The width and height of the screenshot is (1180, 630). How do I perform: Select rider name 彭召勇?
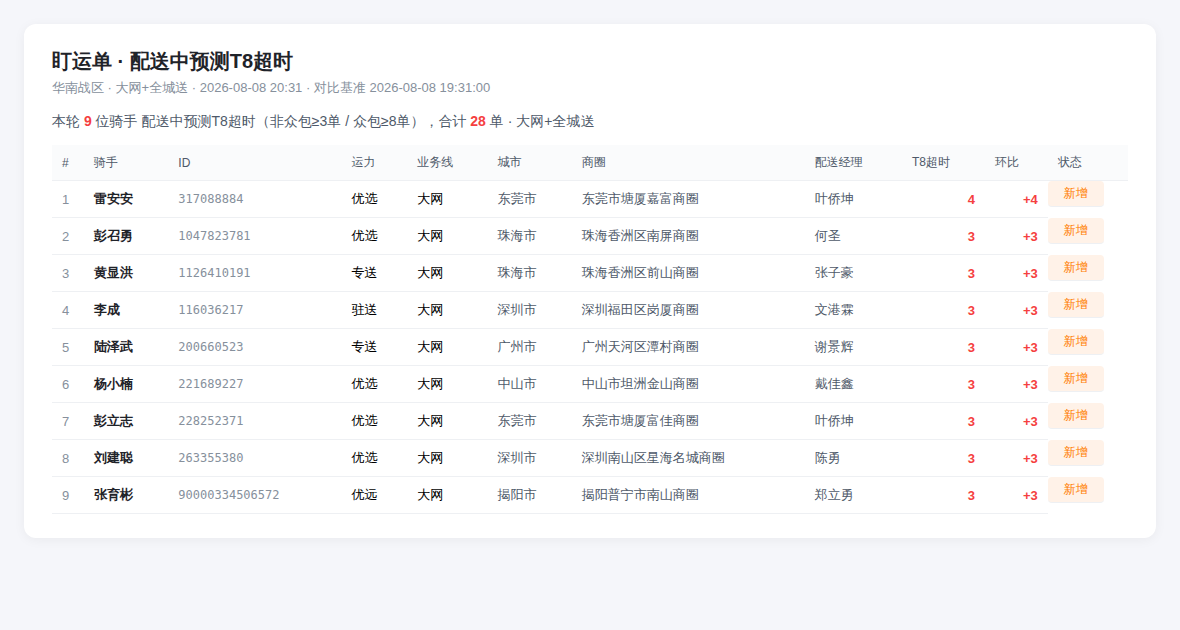(113, 236)
